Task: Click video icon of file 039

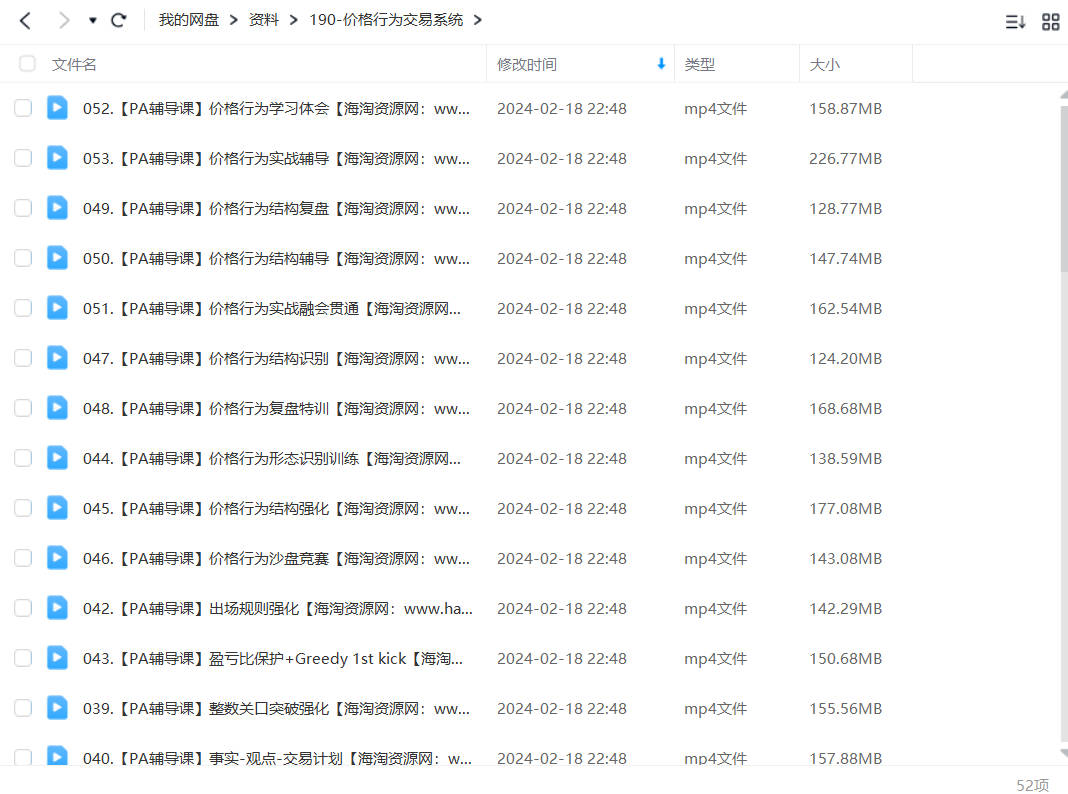Action: click(57, 708)
